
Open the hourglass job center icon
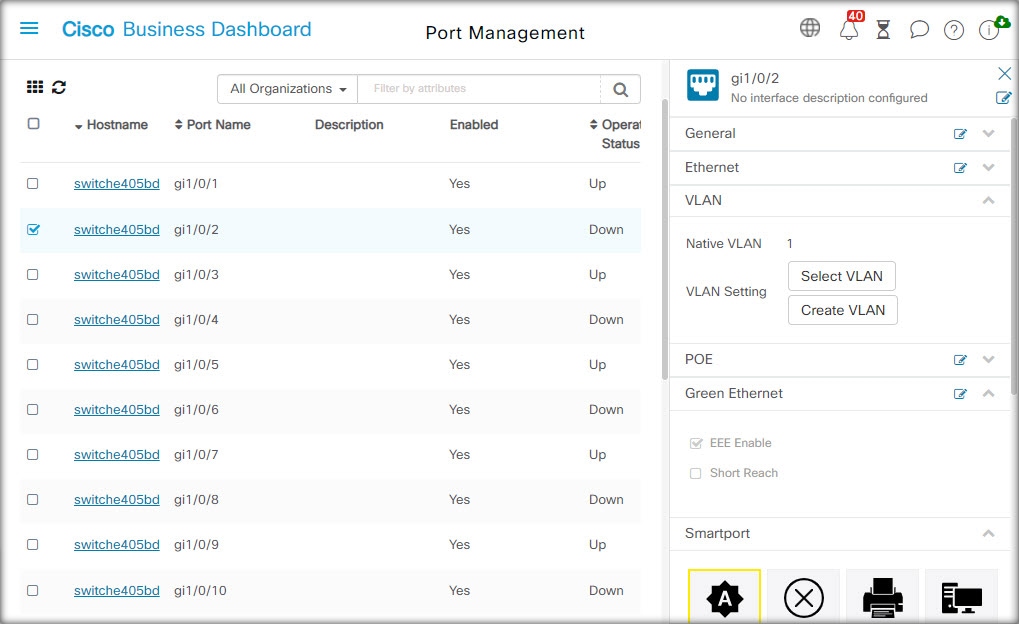[x=883, y=30]
